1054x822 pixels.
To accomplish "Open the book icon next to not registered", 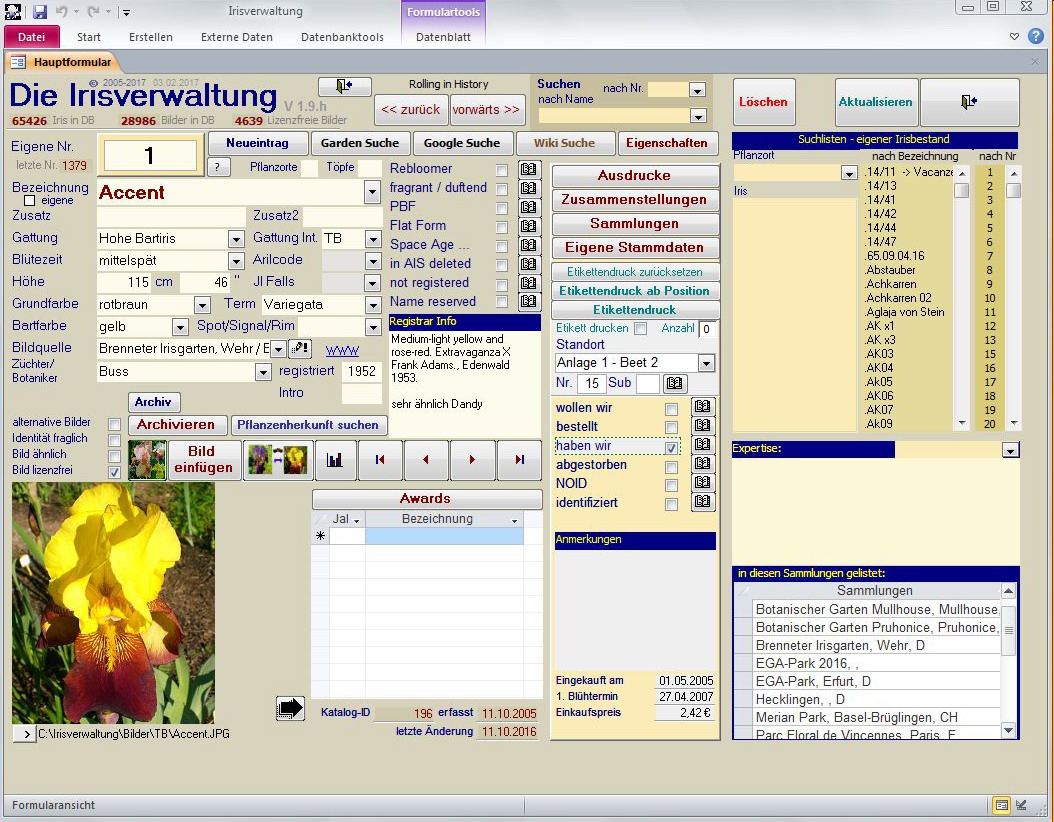I will click(528, 282).
